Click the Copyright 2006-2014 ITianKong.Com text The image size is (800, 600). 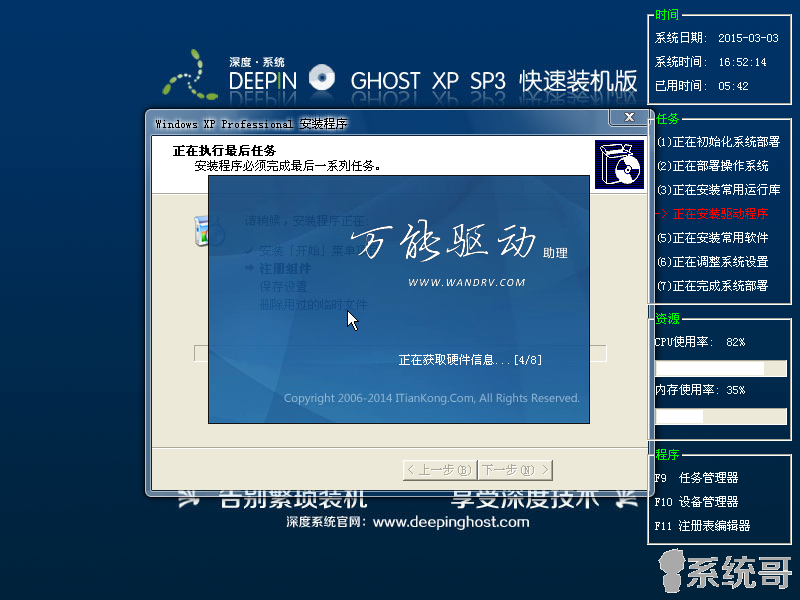432,398
